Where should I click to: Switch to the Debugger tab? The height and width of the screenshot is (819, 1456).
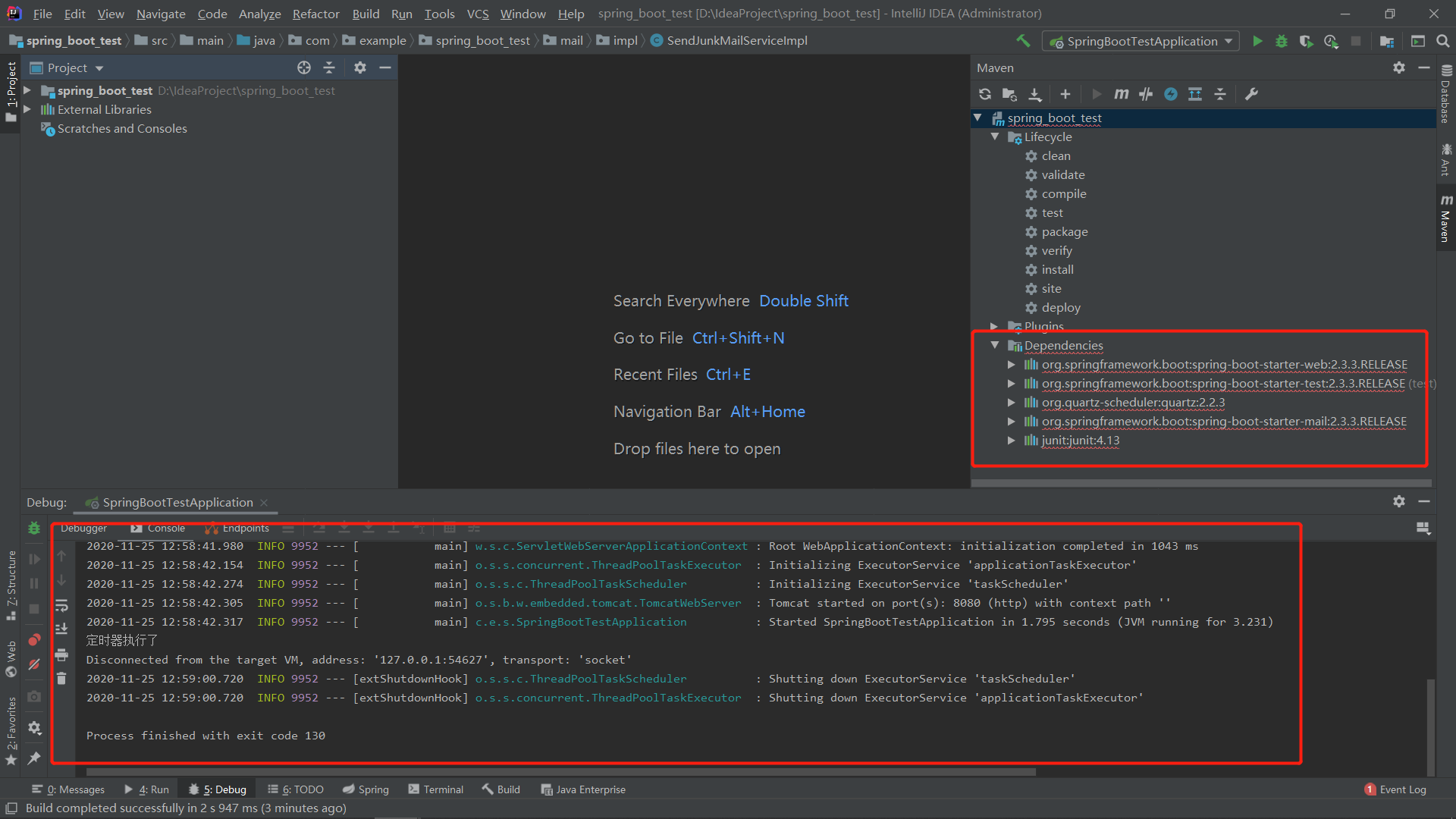(83, 528)
